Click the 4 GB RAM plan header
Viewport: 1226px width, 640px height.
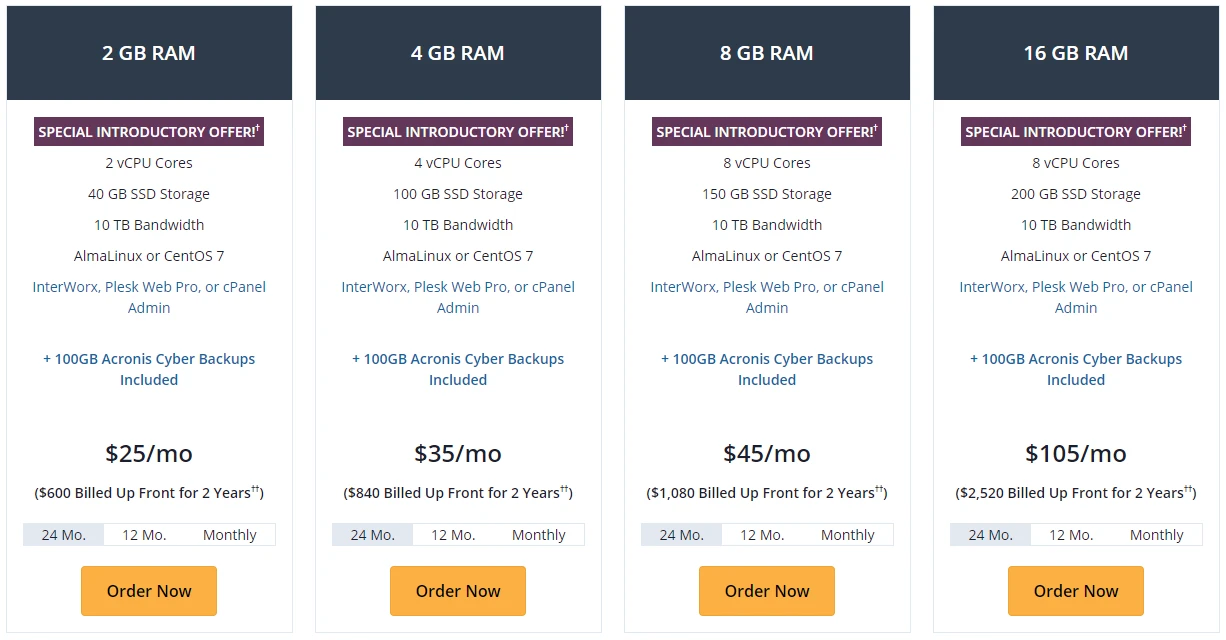[x=457, y=53]
